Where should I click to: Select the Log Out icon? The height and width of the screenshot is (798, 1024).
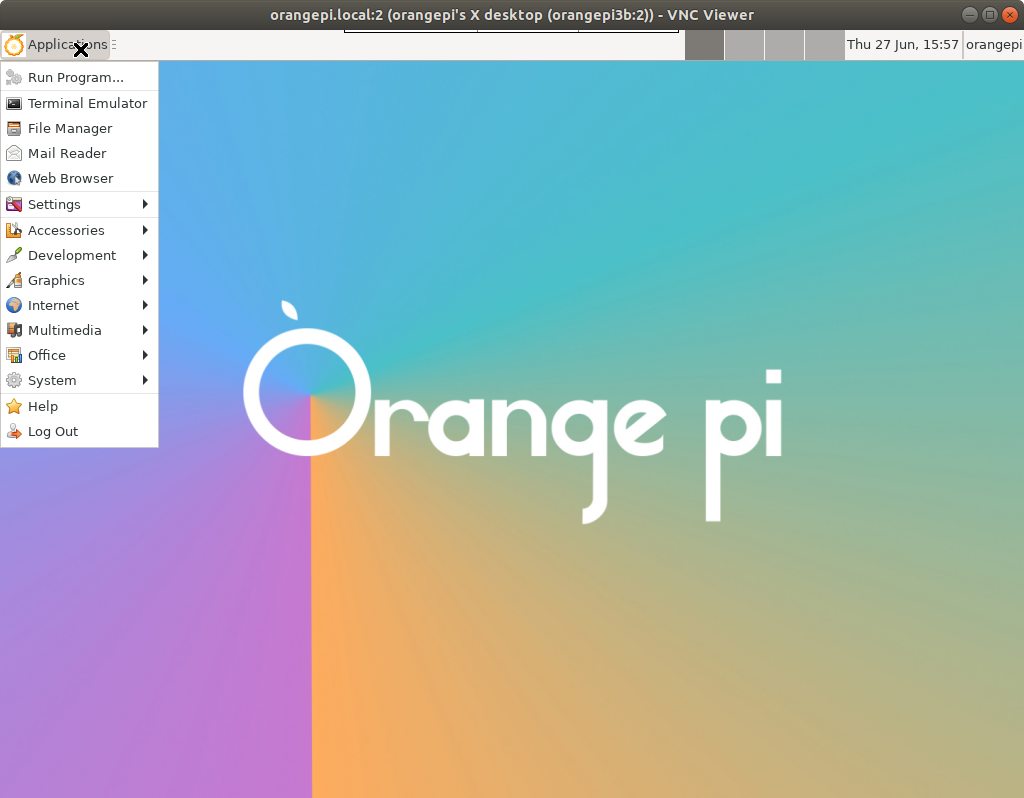[14, 432]
